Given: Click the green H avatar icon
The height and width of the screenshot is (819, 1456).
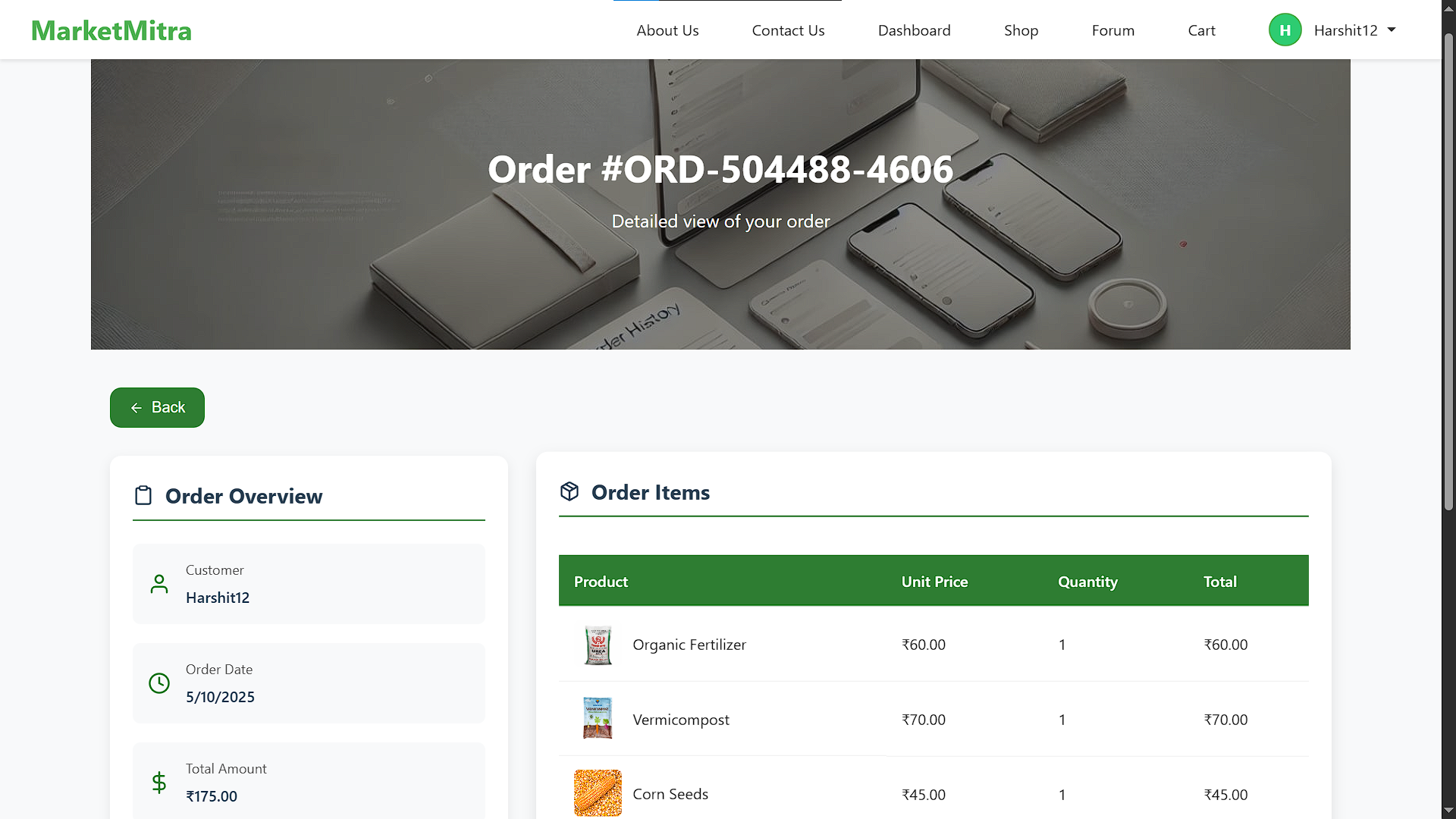Looking at the screenshot, I should coord(1285,30).
